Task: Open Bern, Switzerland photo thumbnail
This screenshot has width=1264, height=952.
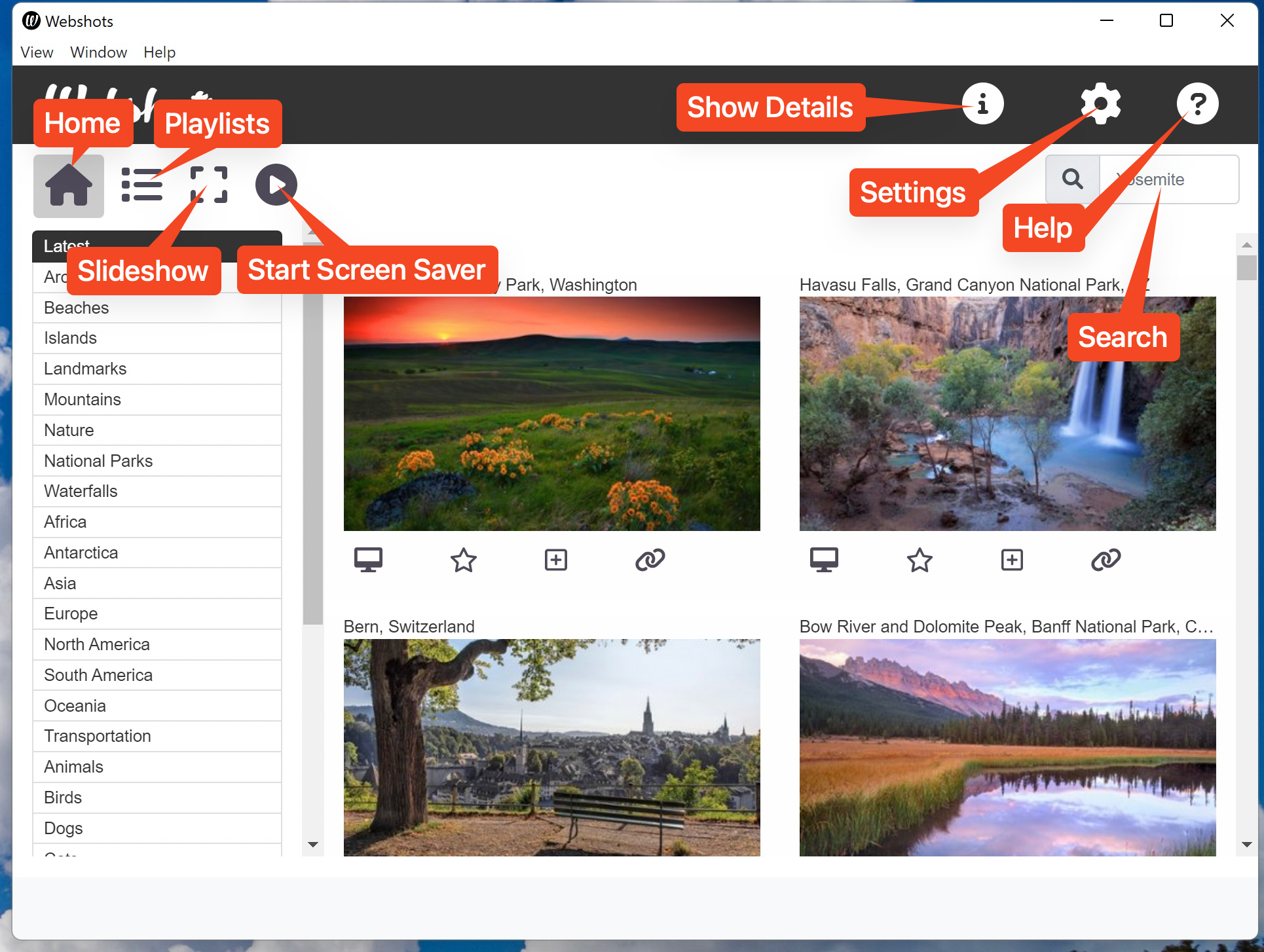Action: 551,746
